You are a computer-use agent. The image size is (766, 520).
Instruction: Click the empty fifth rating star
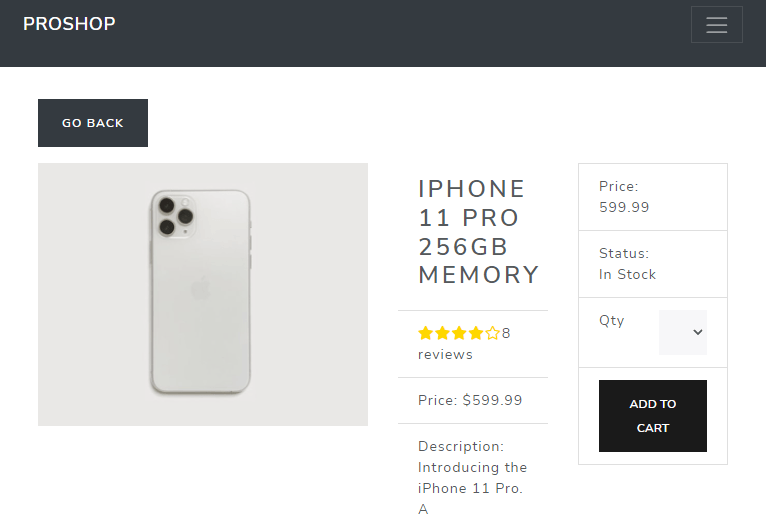click(492, 334)
